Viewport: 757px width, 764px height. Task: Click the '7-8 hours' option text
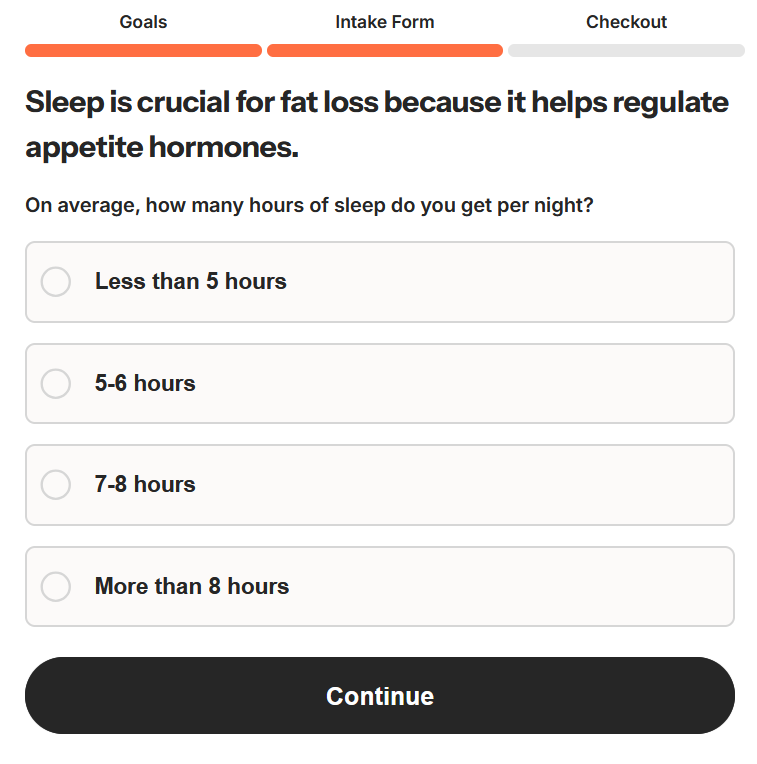coord(145,485)
